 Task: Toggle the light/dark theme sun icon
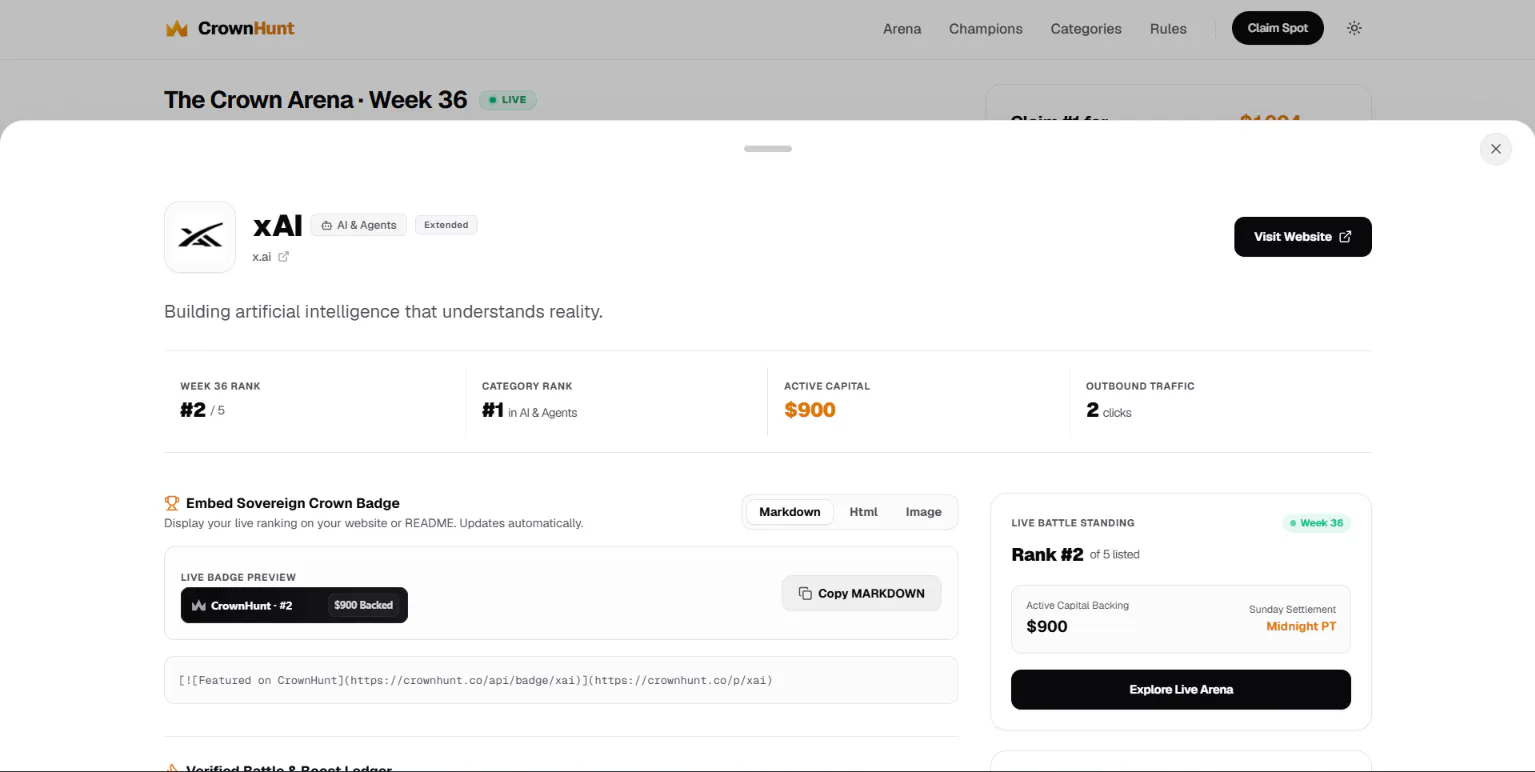[1354, 28]
